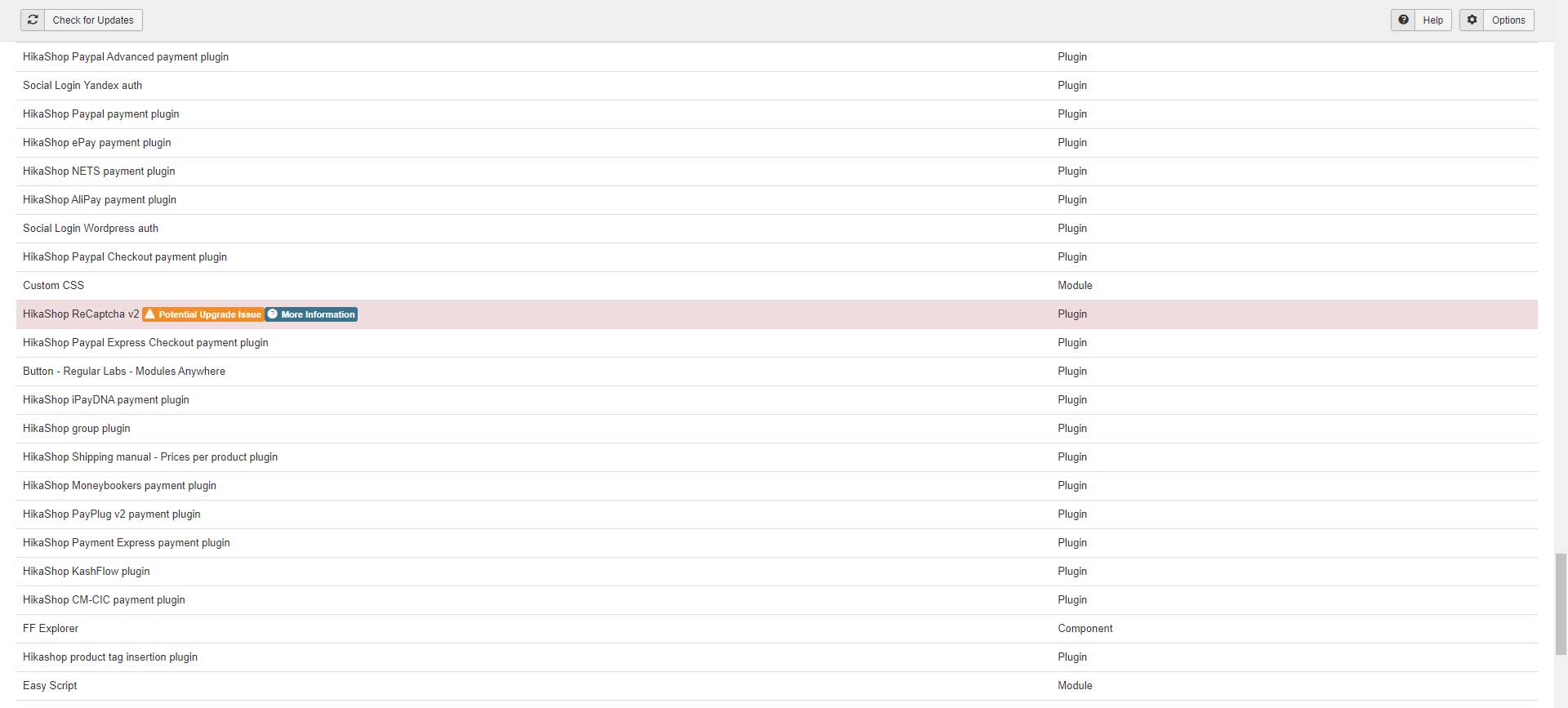Click the Plugin type for HikaShop KashFlow plugin
Image resolution: width=1568 pixels, height=708 pixels.
click(x=1072, y=572)
